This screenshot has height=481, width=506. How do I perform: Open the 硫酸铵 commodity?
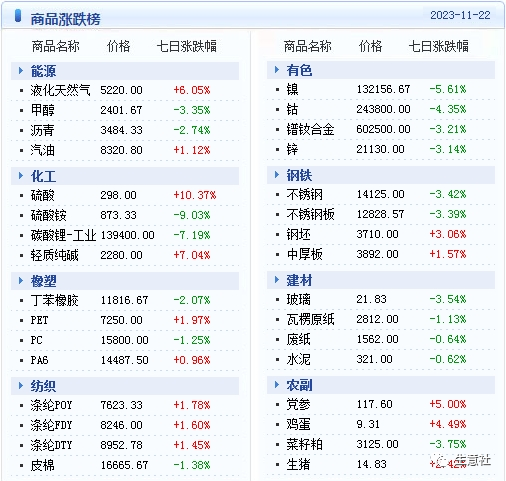pos(48,215)
